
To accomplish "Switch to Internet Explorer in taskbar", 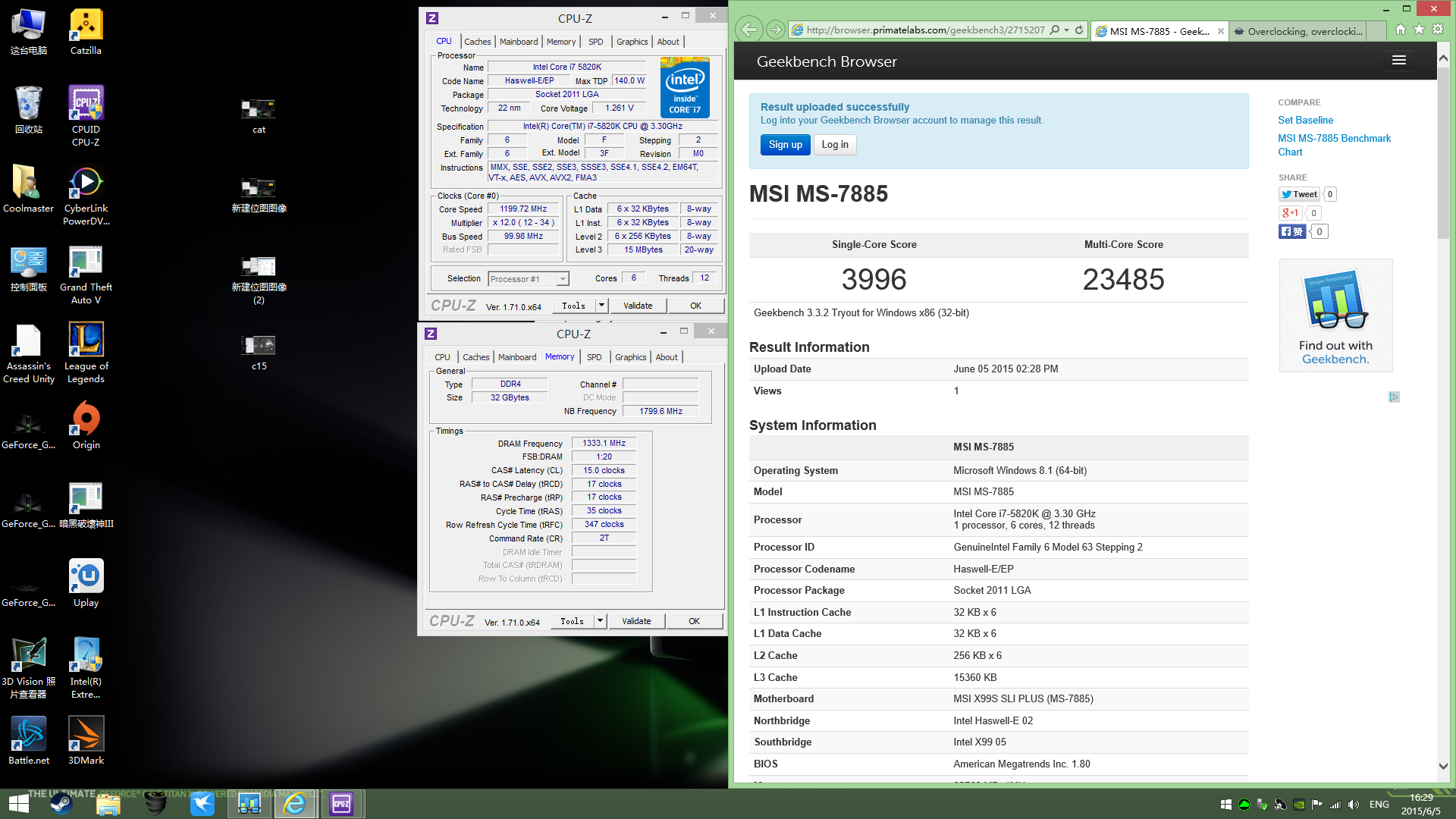I will [x=295, y=804].
